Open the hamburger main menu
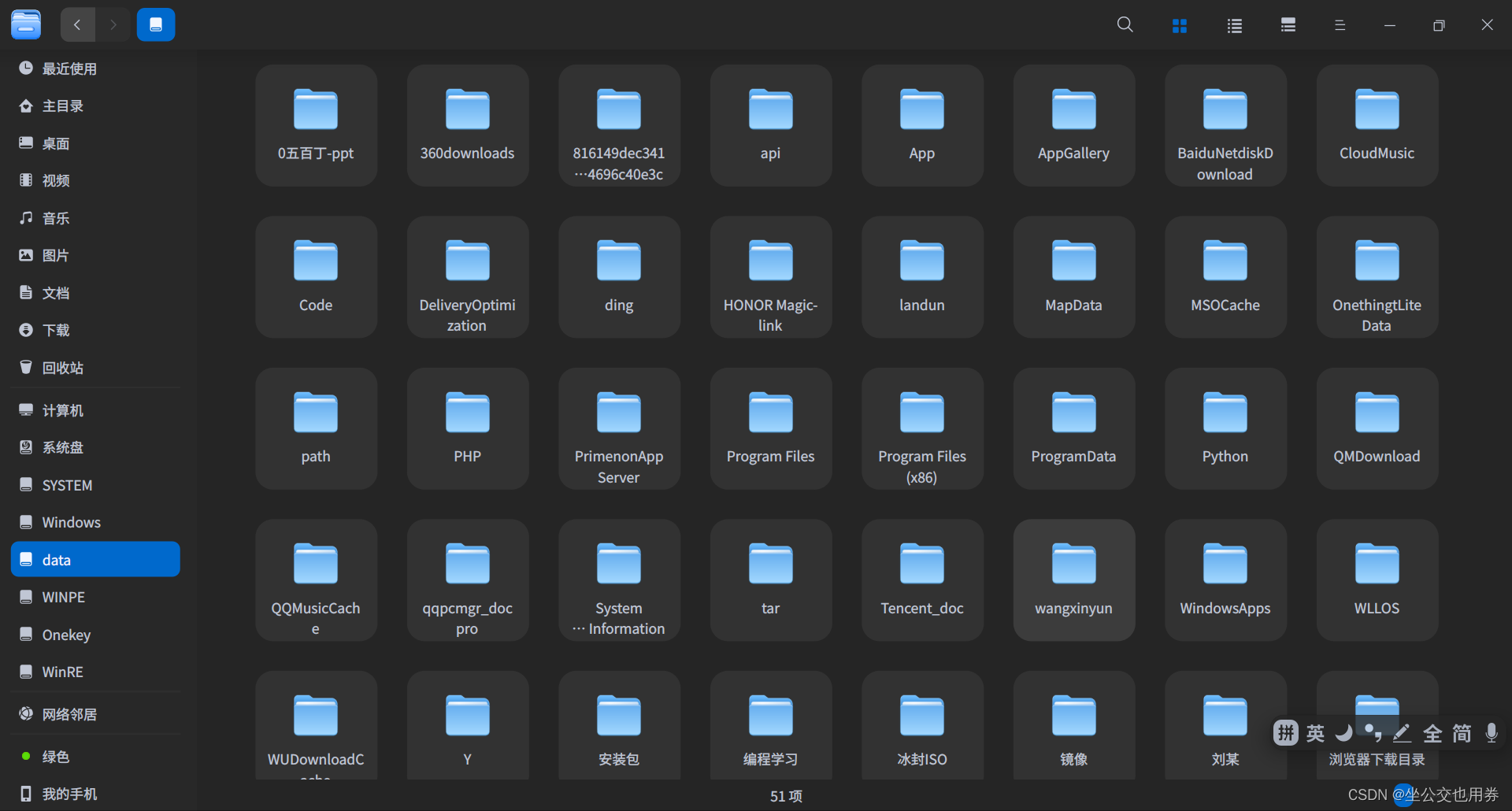Viewport: 1512px width, 811px height. click(x=1340, y=26)
